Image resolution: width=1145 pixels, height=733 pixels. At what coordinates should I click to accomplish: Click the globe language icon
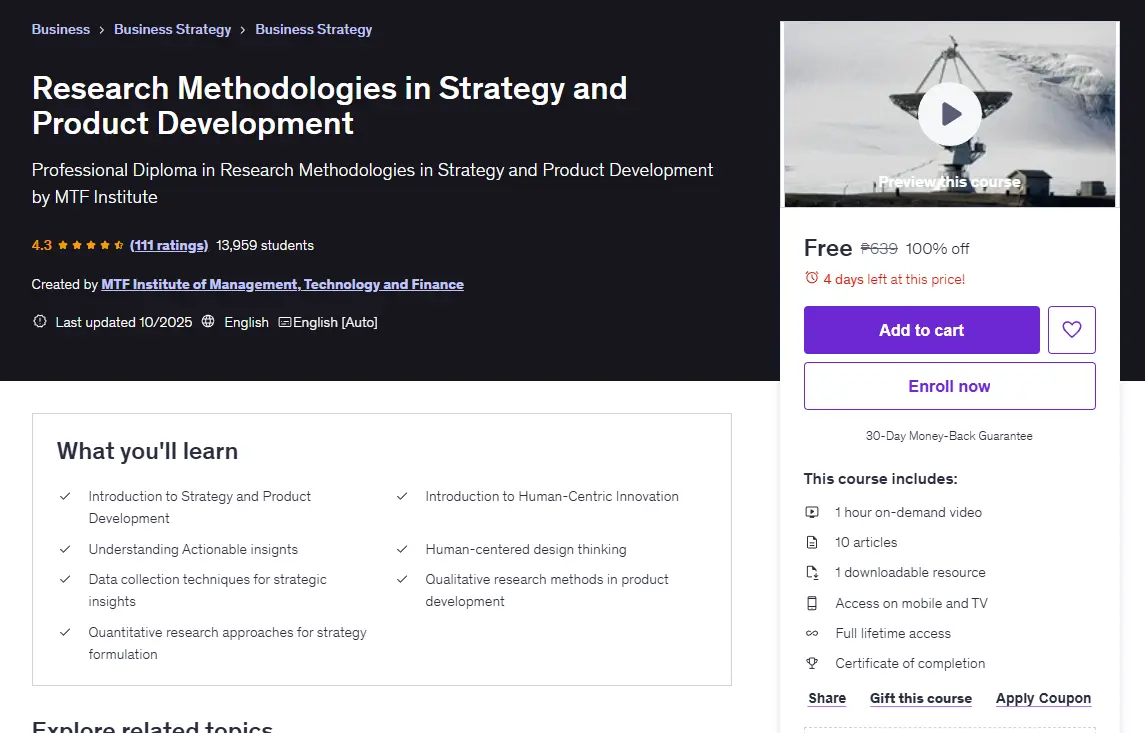tap(208, 321)
